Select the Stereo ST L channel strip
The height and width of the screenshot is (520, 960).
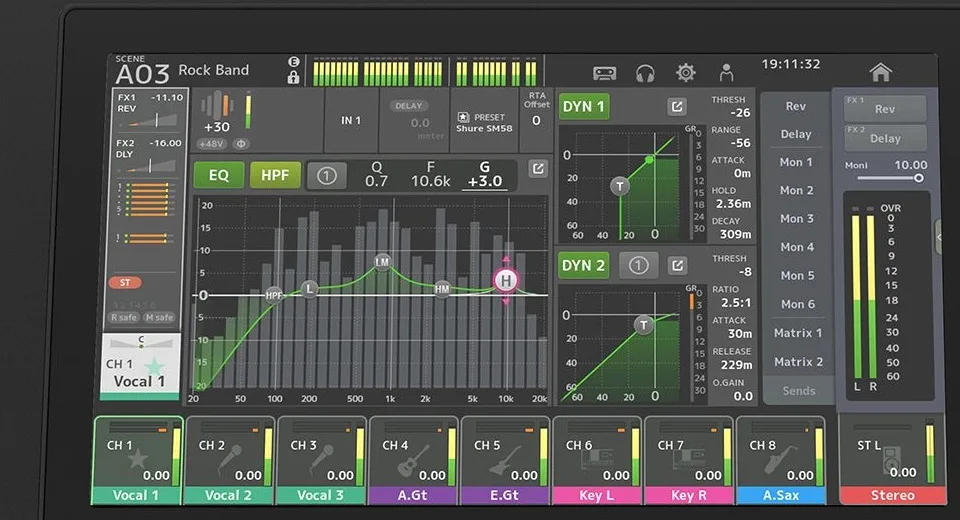point(891,461)
